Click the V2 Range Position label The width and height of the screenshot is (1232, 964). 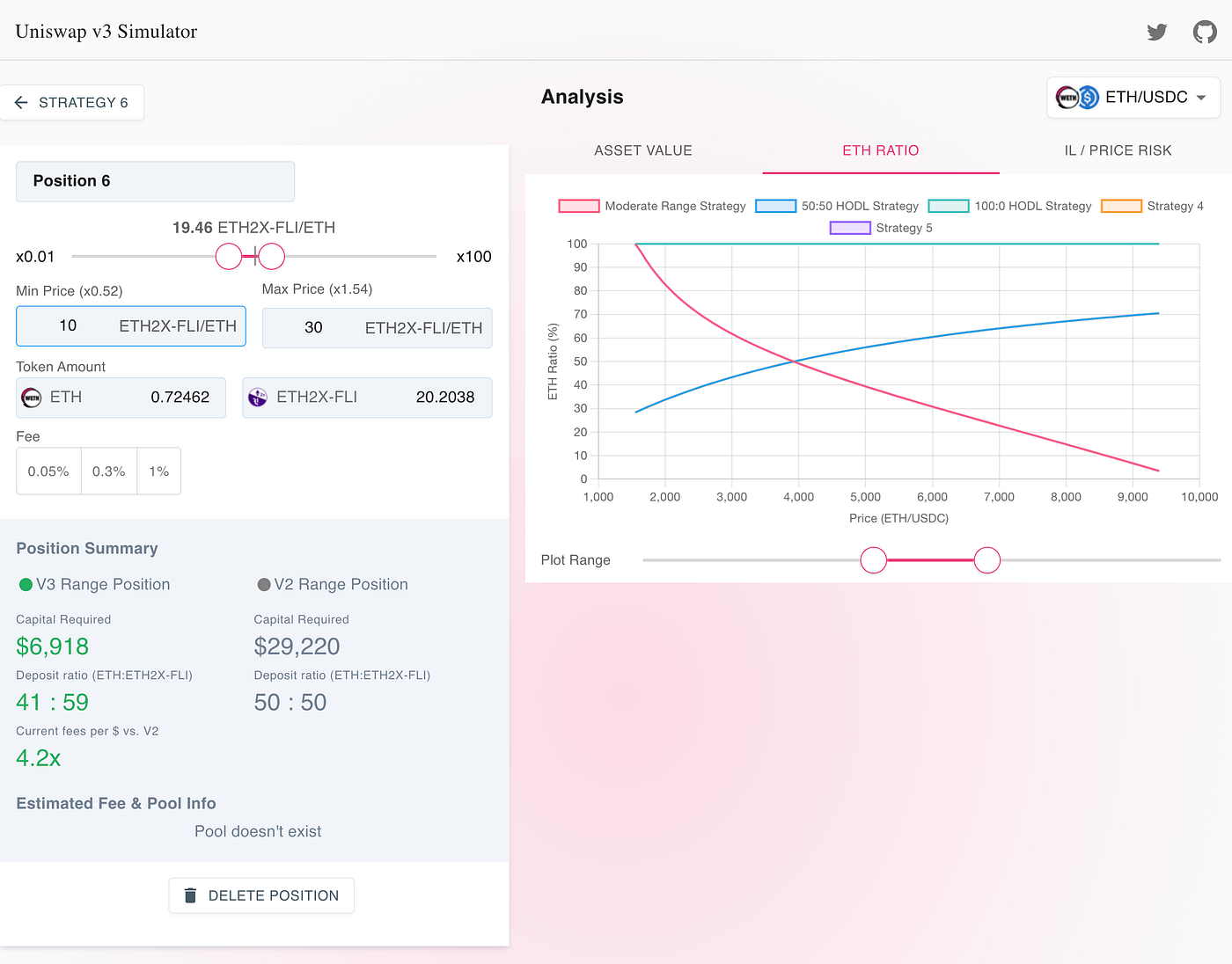(341, 585)
